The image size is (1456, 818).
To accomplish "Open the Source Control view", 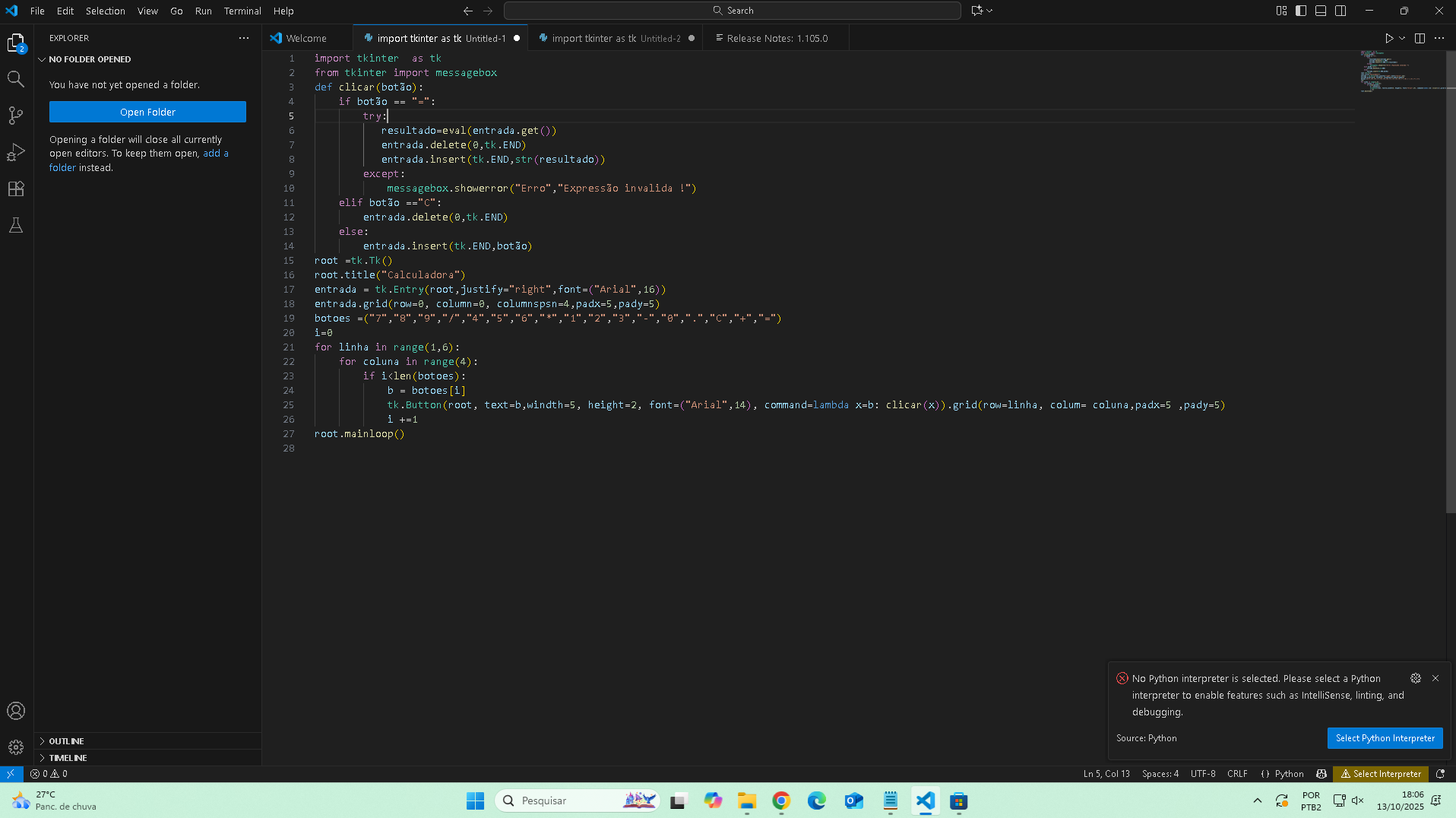I will click(16, 116).
